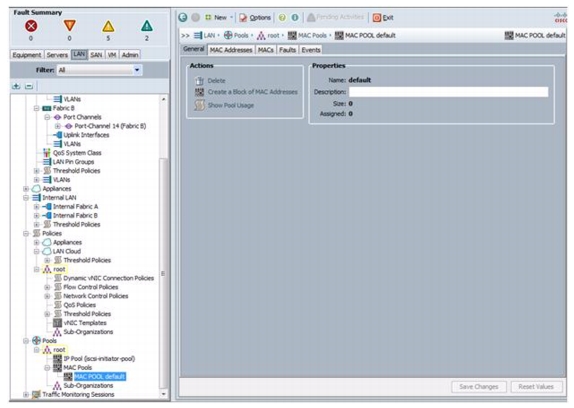Click tree scrollbar down arrow

tap(163, 394)
